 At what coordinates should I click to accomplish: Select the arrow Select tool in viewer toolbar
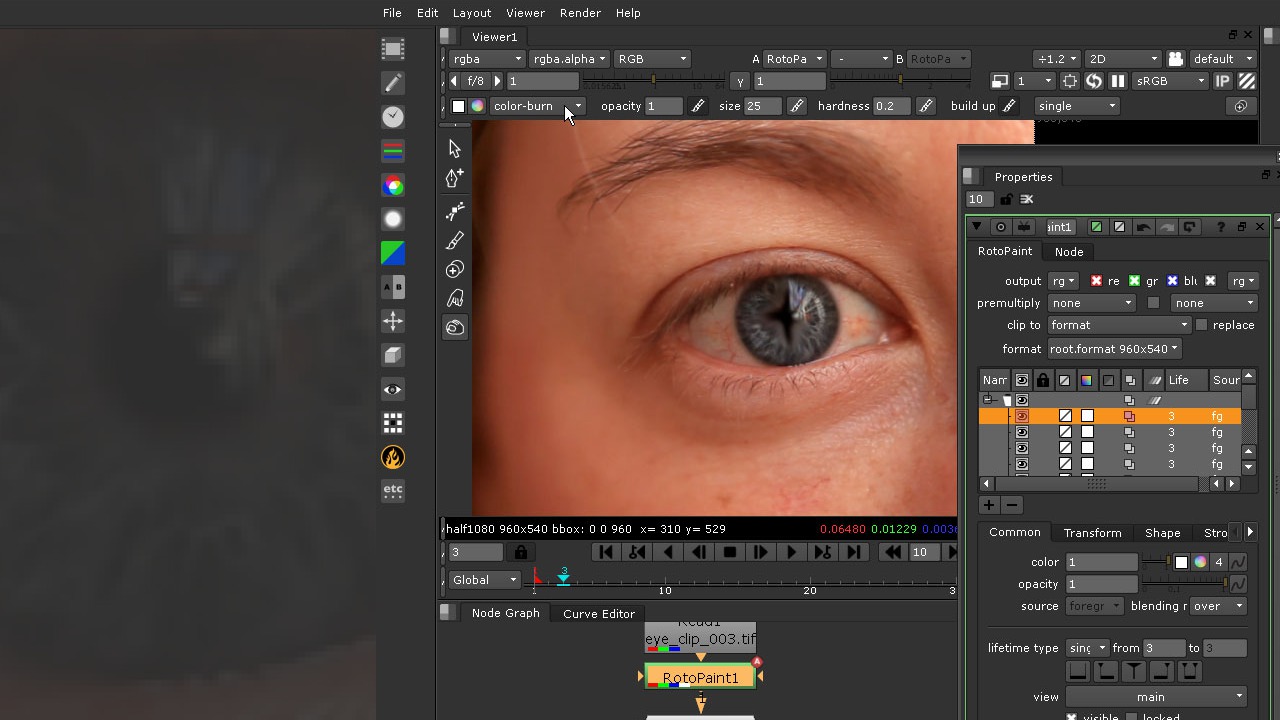click(455, 149)
